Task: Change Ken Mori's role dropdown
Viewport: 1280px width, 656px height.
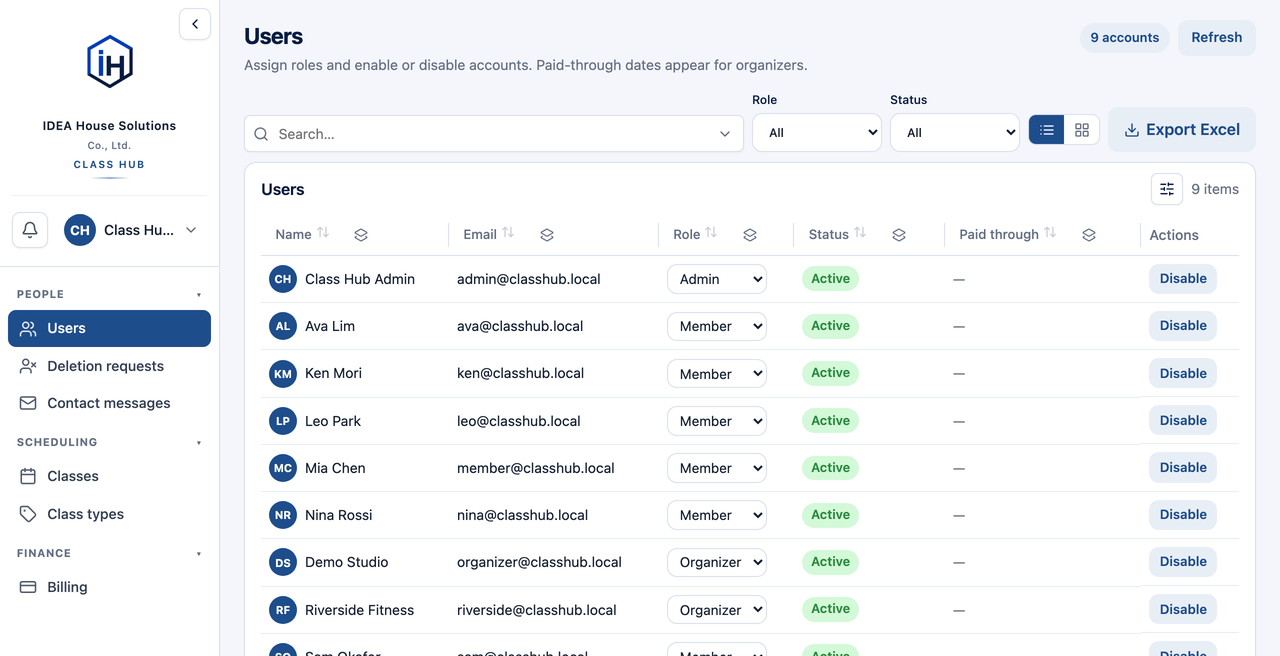Action: tap(717, 374)
